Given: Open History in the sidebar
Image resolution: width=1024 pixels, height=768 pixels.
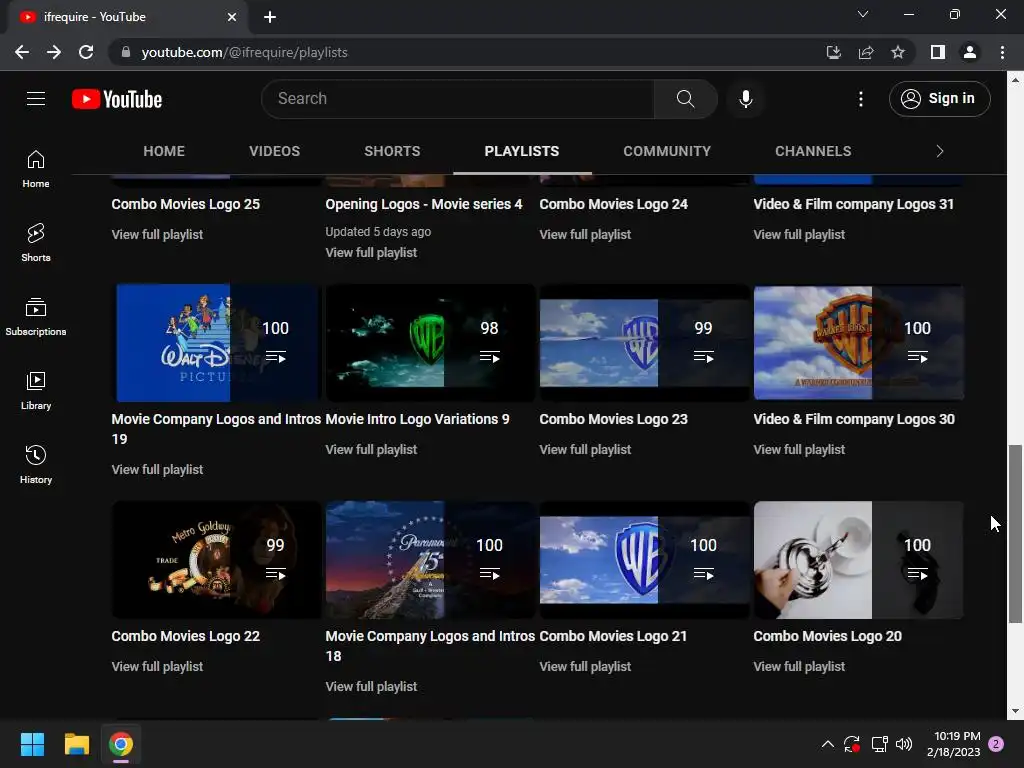Looking at the screenshot, I should (36, 464).
